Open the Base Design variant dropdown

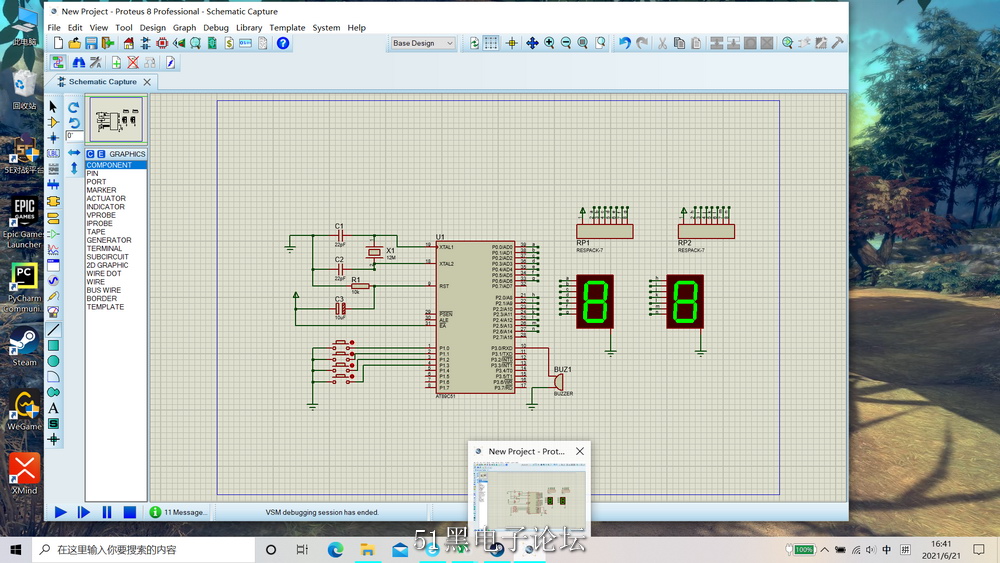click(422, 43)
